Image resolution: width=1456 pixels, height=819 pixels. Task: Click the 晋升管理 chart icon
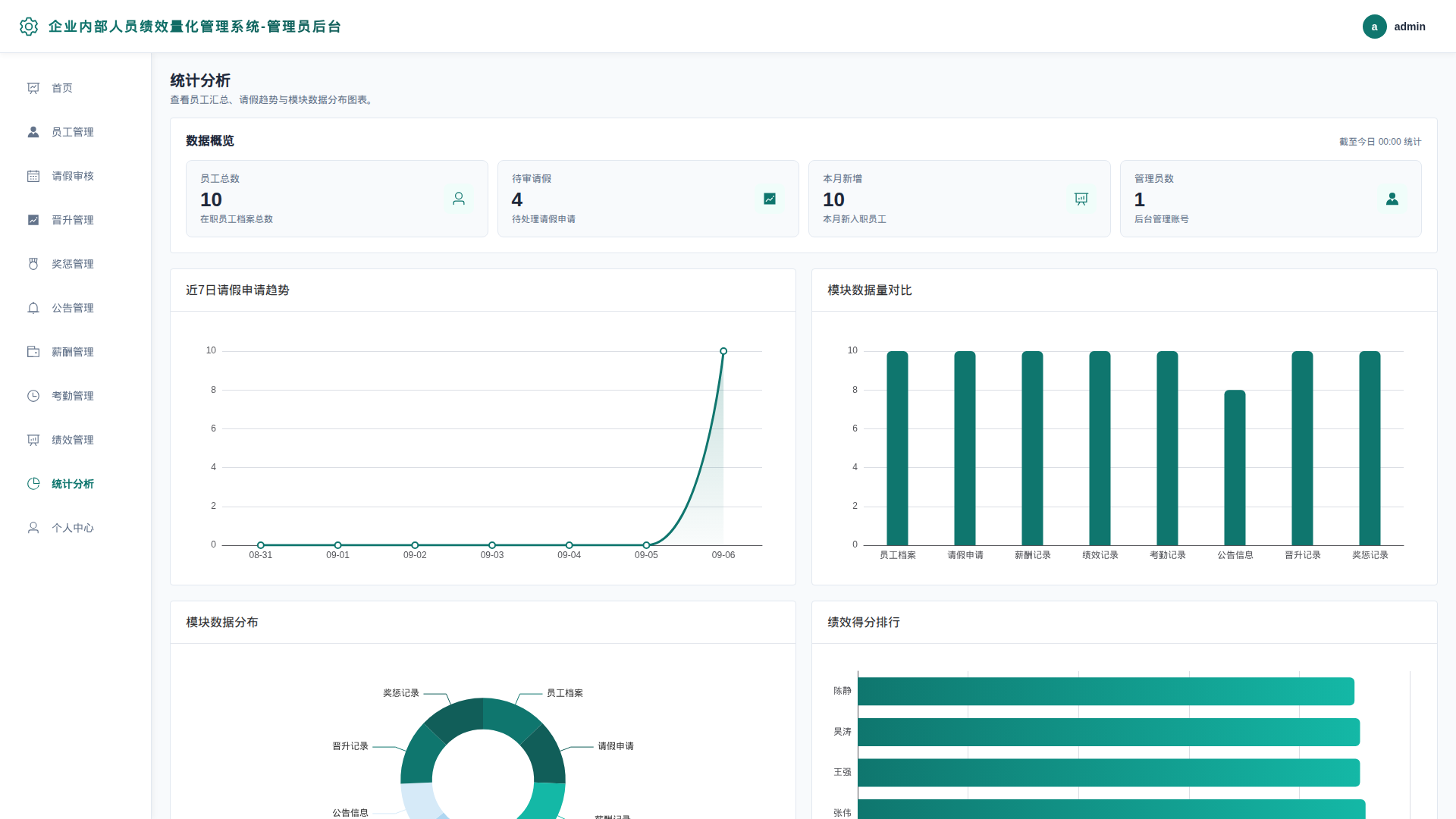pos(33,220)
